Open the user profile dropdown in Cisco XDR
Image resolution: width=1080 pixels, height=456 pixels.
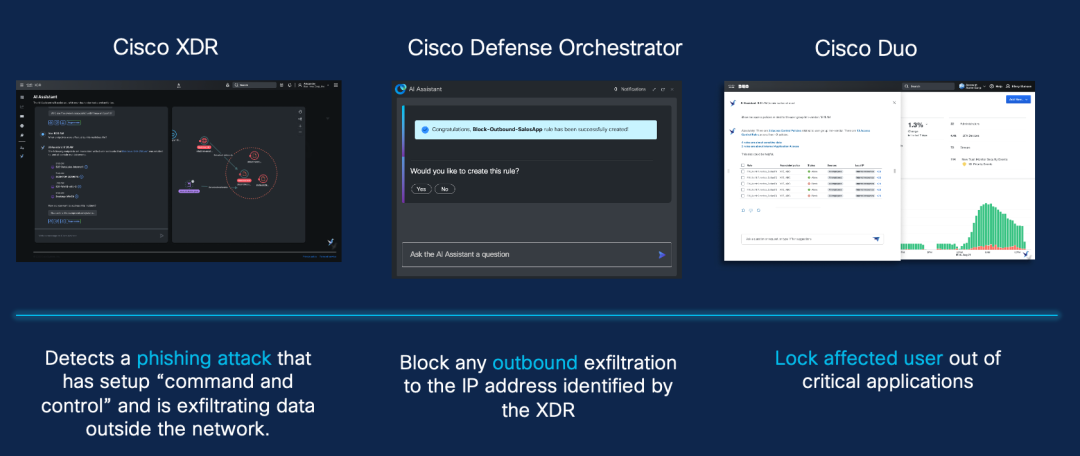313,85
